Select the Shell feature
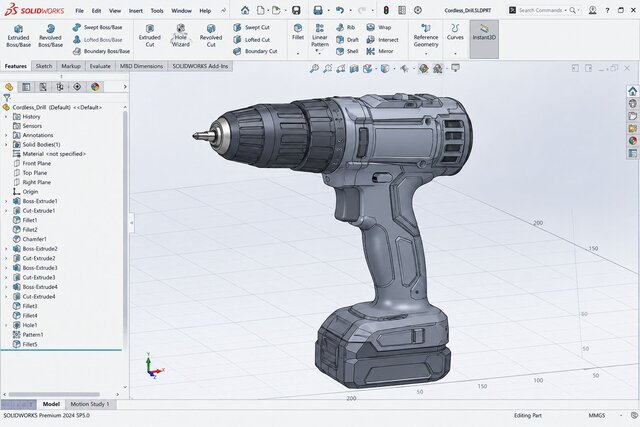 [347, 51]
